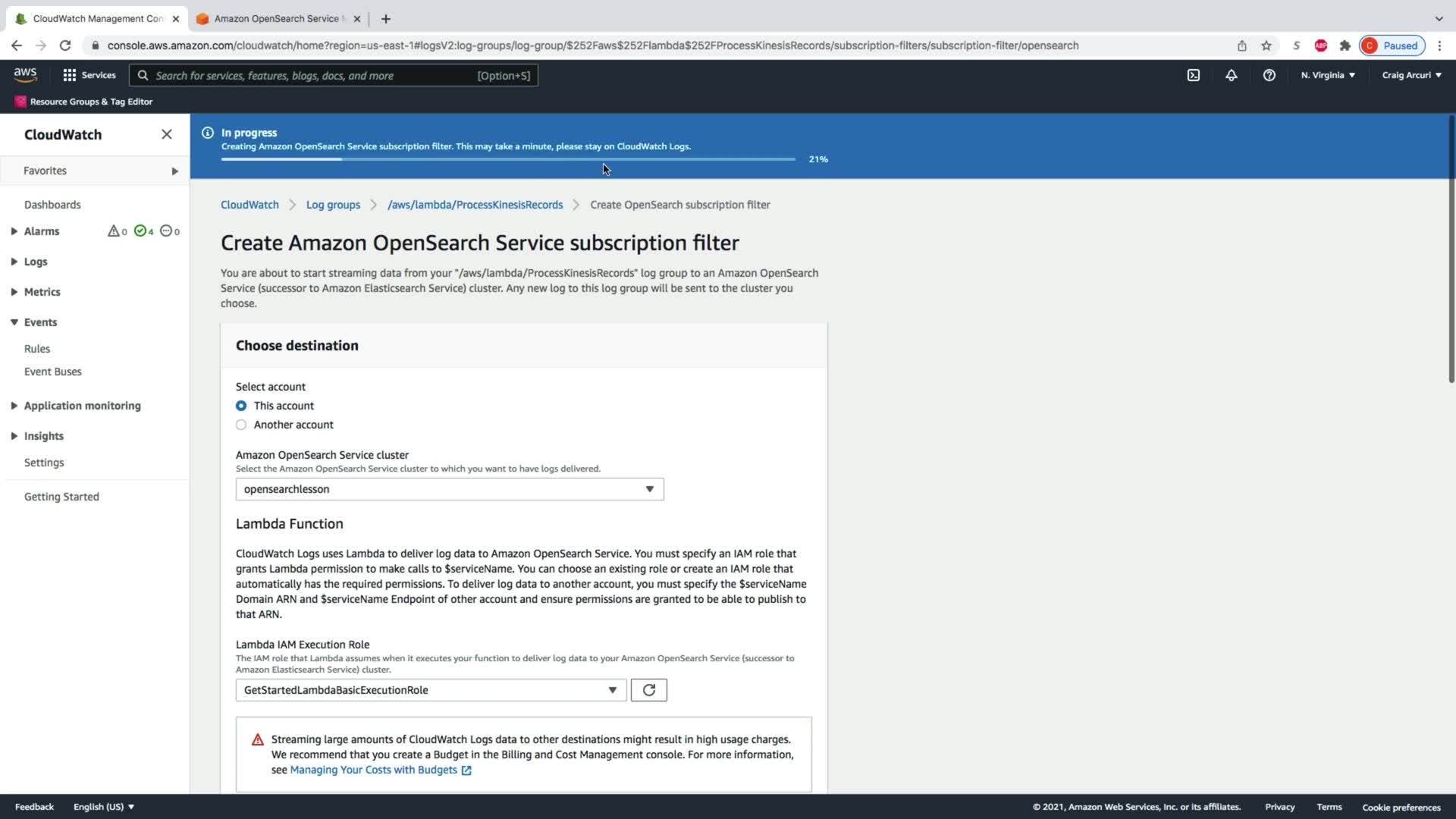Viewport: 1456px width, 819px height.
Task: Open AWS CloudShell icon in top bar
Action: [x=1194, y=75]
